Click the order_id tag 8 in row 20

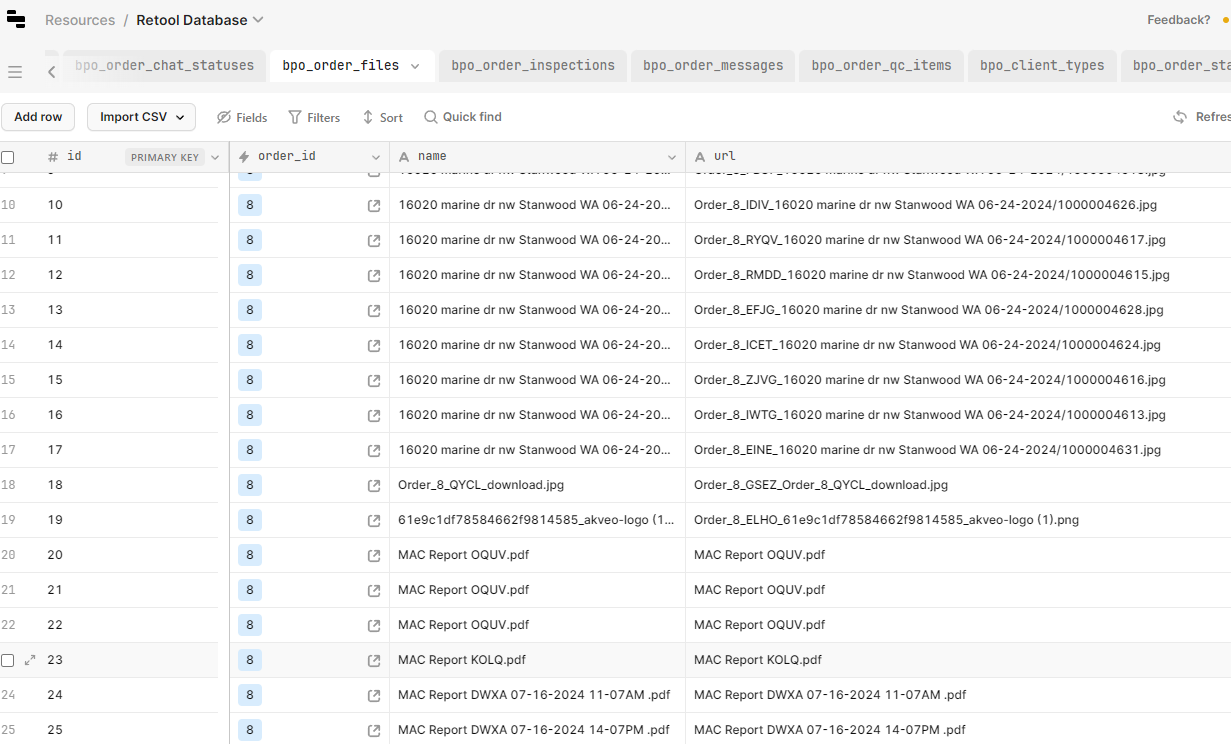(250, 555)
